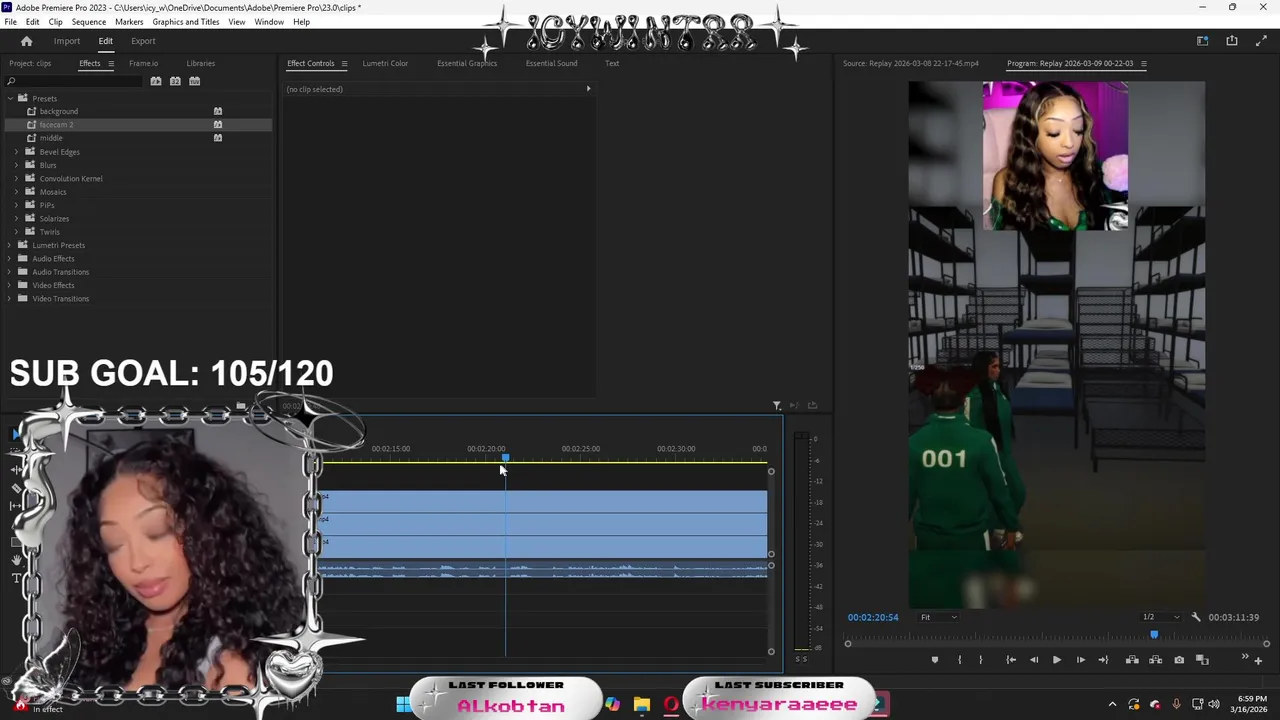Viewport: 1280px width, 720px height.
Task: Expand the Video Transitions folder
Action: click(10, 298)
